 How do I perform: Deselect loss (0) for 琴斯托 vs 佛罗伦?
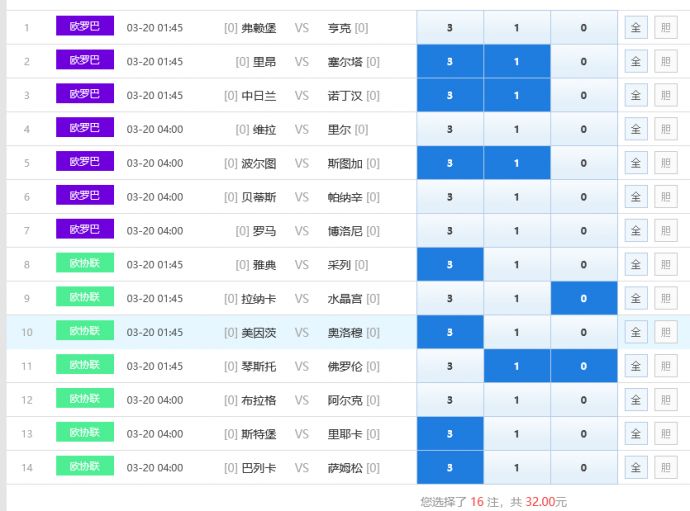point(583,366)
